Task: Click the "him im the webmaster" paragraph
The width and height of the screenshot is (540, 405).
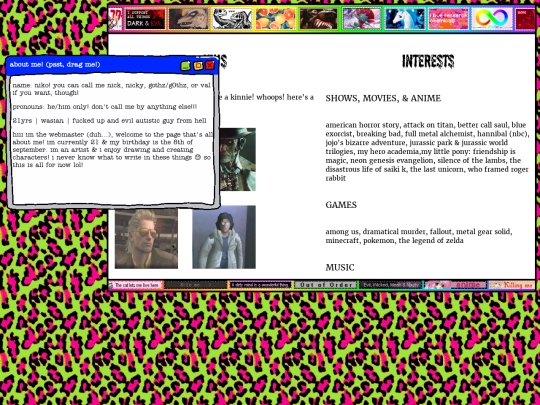Action: point(112,149)
